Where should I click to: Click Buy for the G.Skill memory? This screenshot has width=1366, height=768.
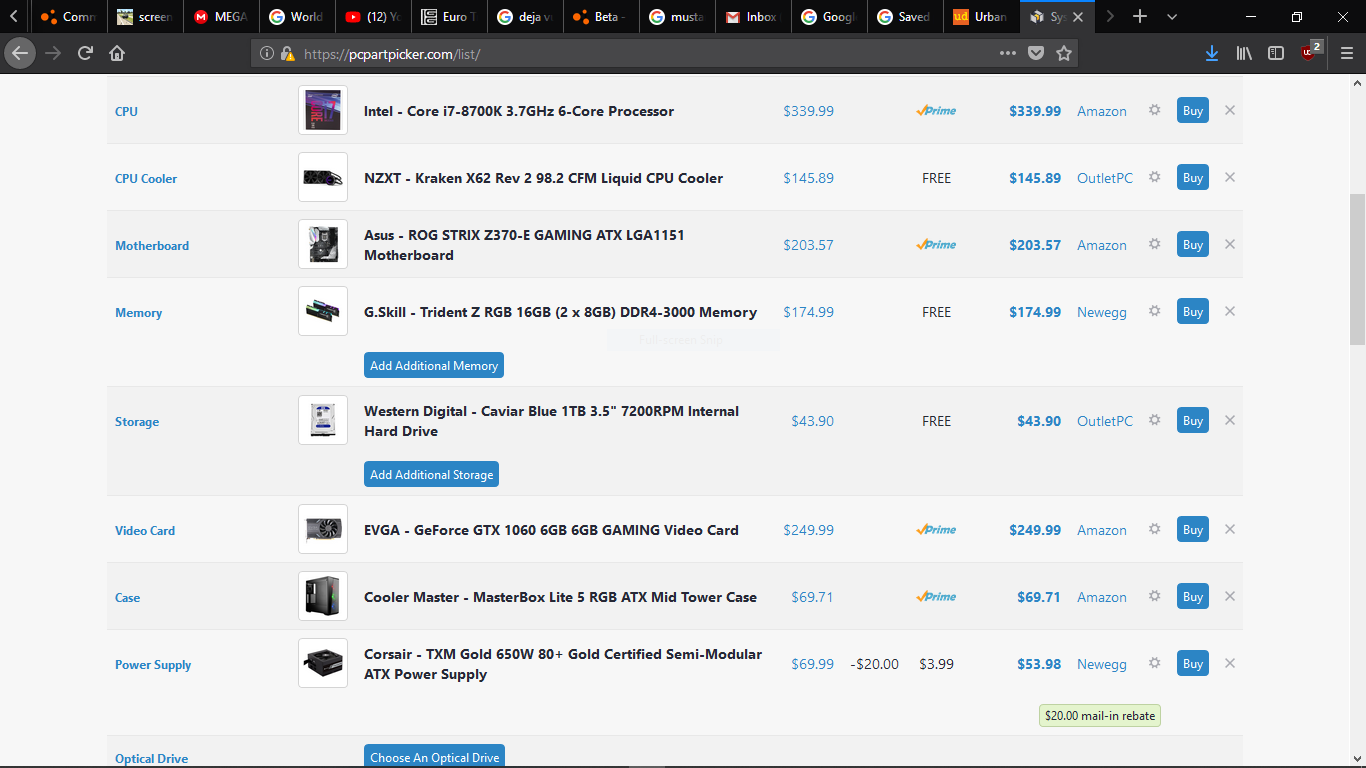pyautogui.click(x=1193, y=311)
